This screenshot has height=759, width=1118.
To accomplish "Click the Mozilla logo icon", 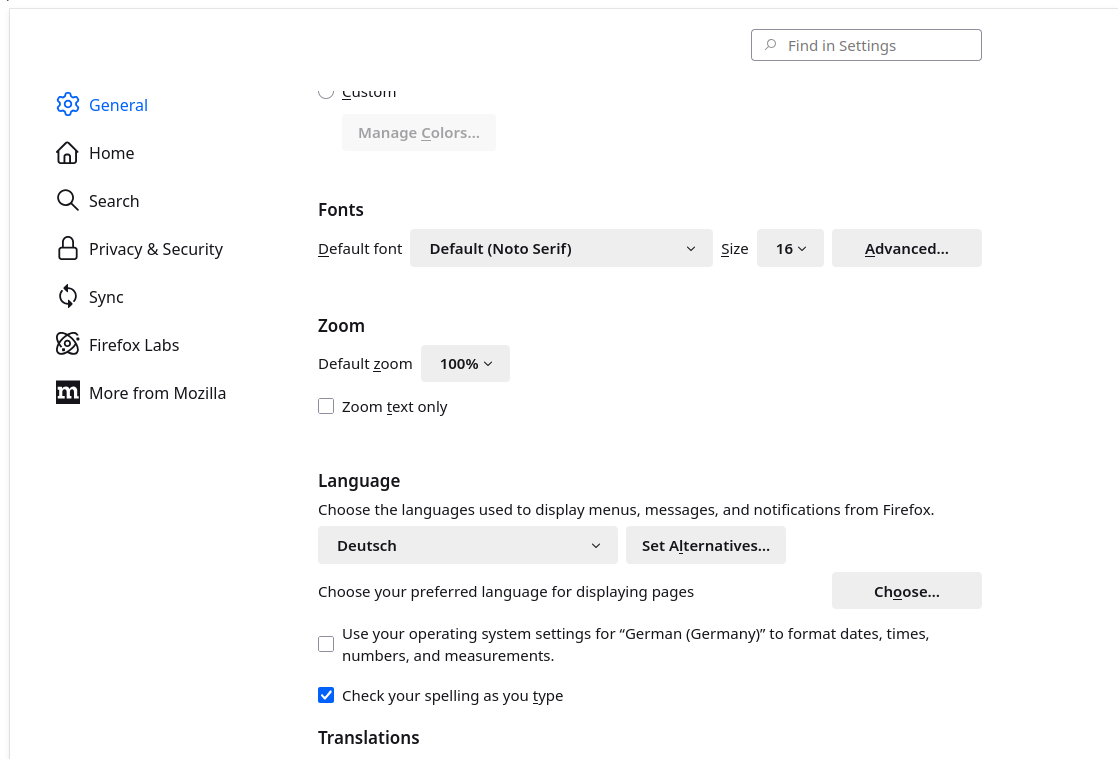I will [67, 392].
